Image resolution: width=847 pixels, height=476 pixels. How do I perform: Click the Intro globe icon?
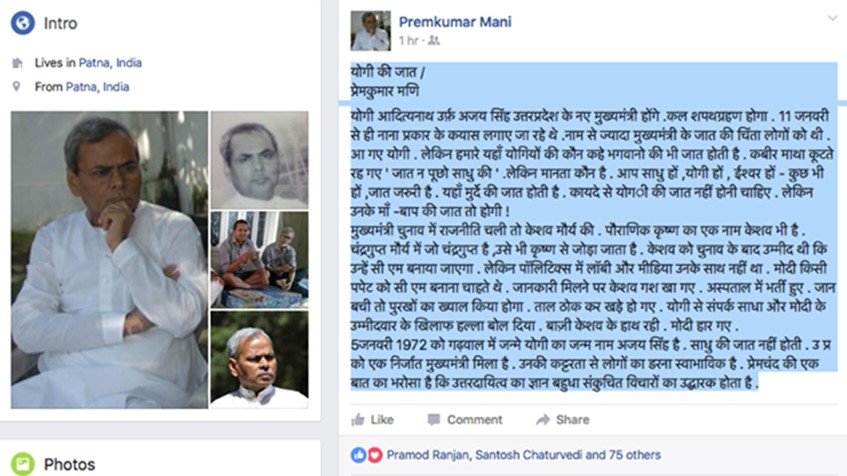pyautogui.click(x=23, y=23)
